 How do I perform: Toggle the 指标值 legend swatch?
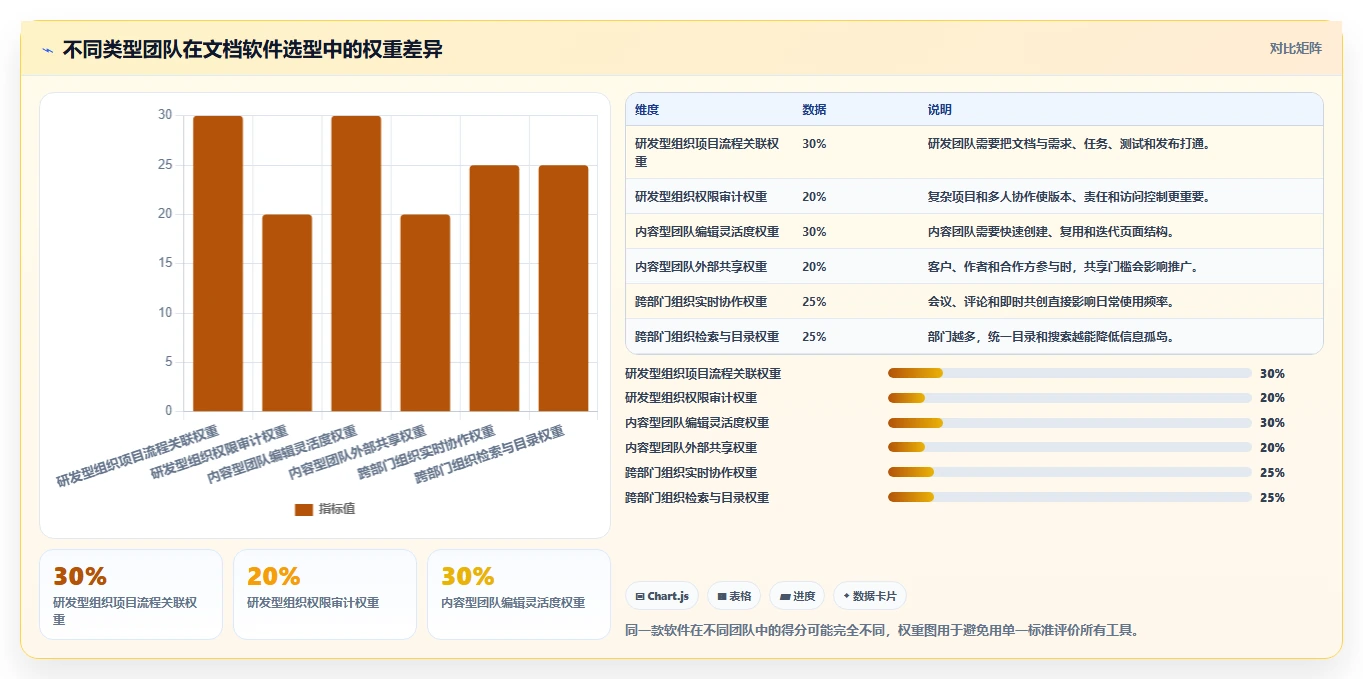coord(304,510)
